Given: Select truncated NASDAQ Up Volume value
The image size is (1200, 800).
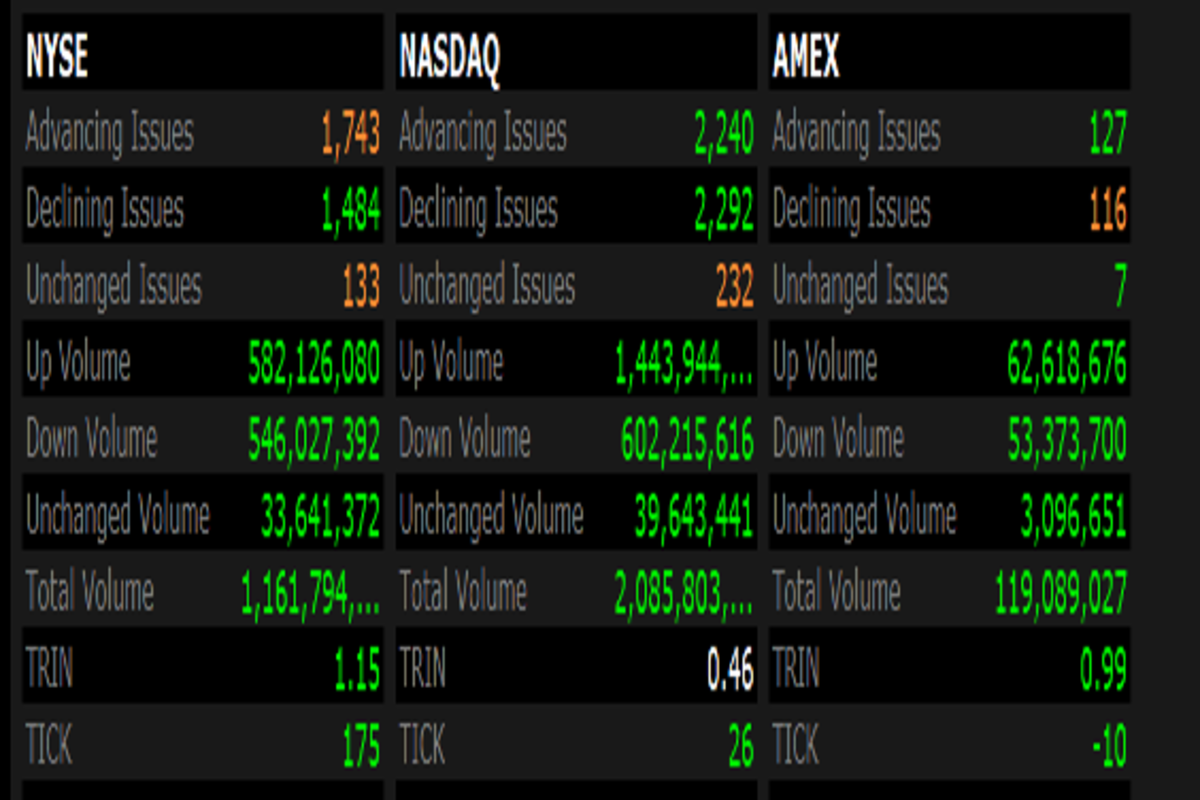Looking at the screenshot, I should point(685,364).
